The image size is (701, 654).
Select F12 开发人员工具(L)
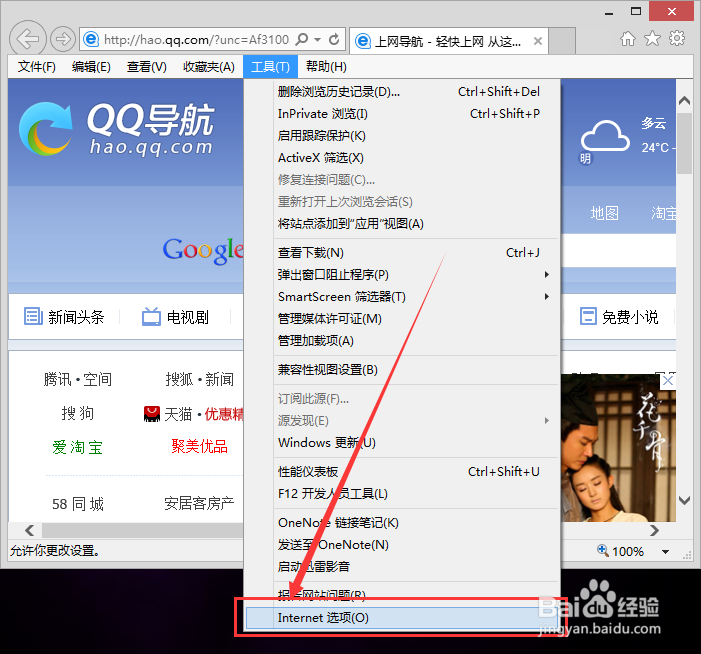pos(402,494)
